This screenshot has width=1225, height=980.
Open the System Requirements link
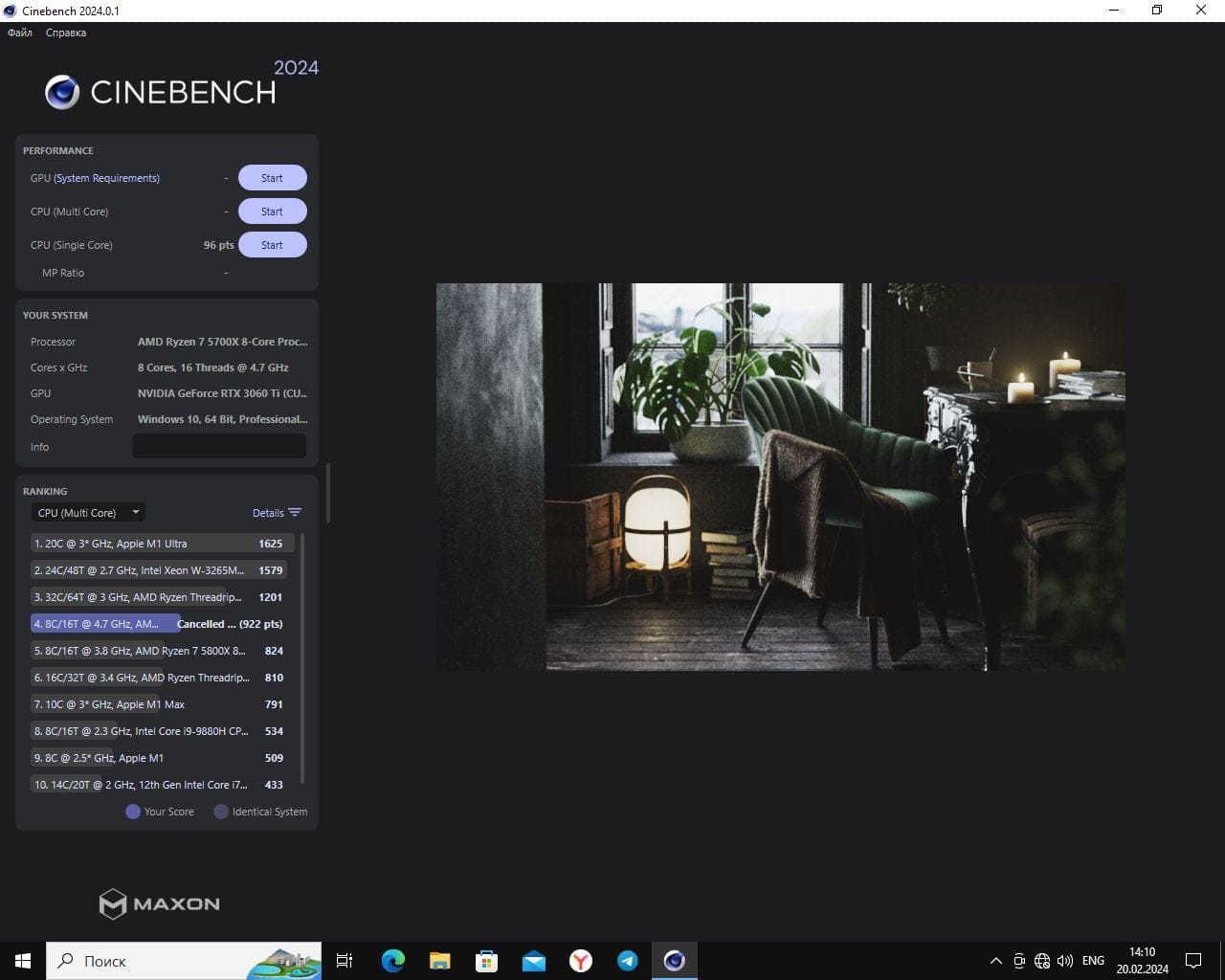click(x=106, y=178)
